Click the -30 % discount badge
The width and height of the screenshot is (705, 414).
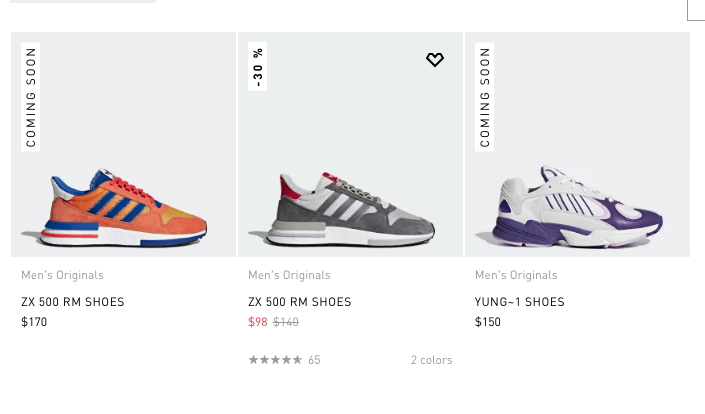pos(258,67)
